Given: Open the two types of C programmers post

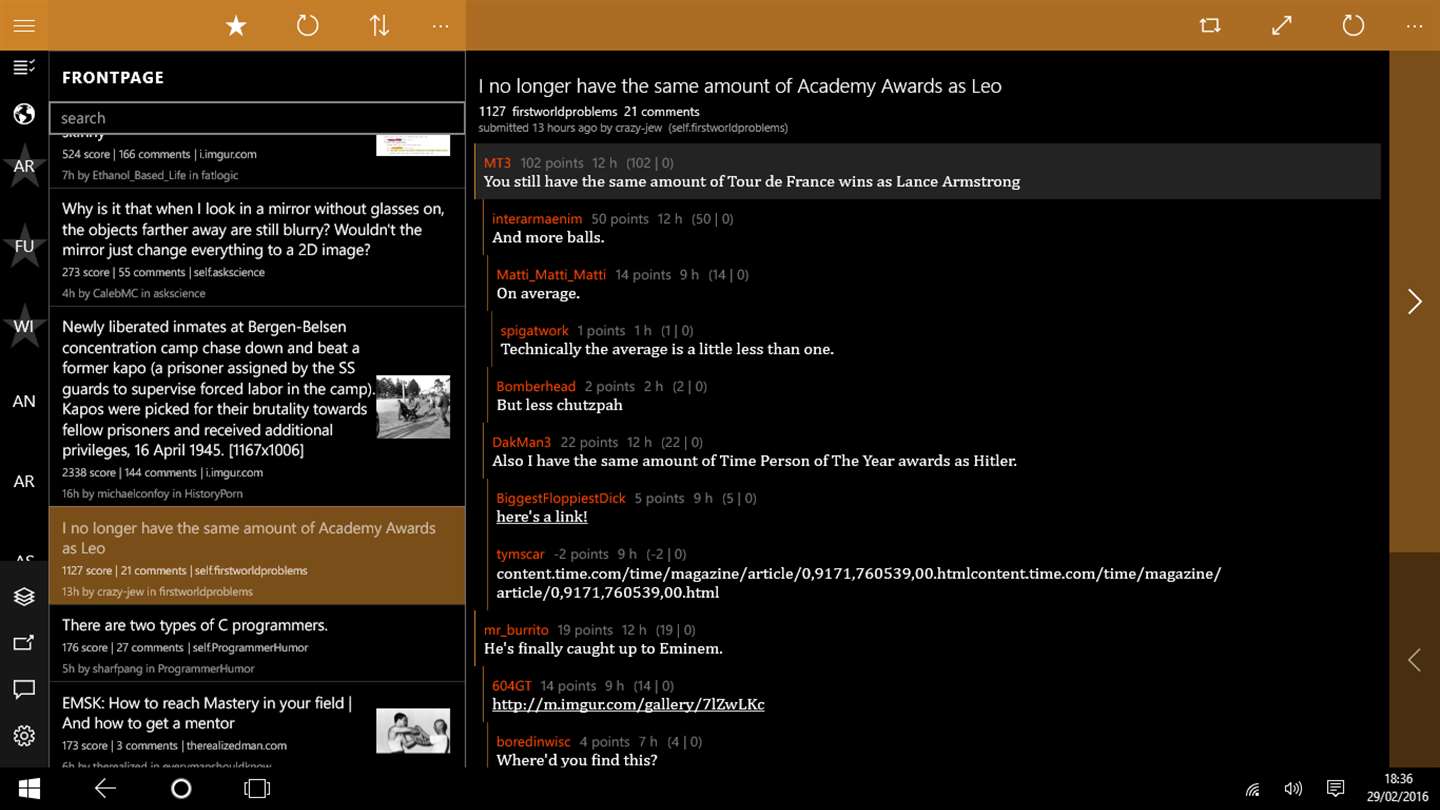Looking at the screenshot, I should point(257,644).
